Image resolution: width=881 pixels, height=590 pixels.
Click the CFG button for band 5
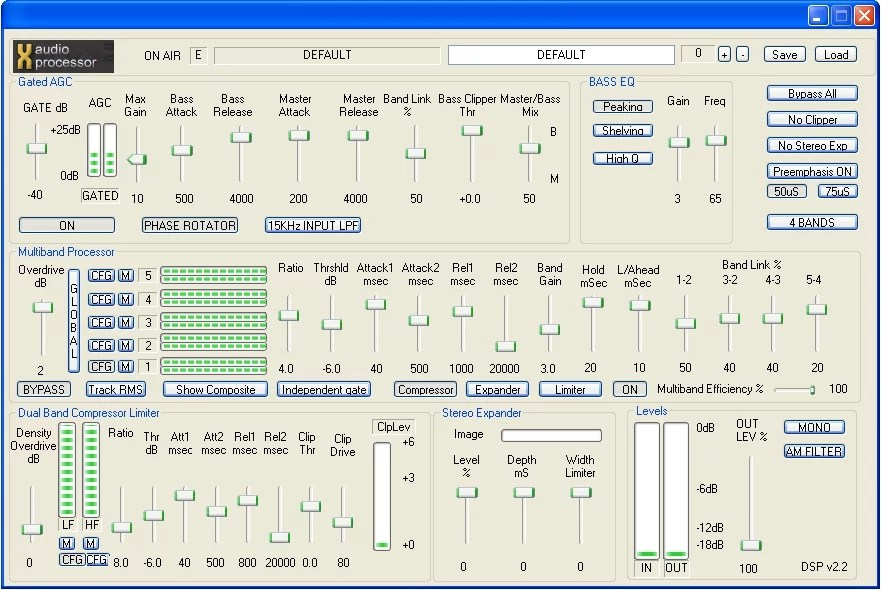[x=101, y=276]
